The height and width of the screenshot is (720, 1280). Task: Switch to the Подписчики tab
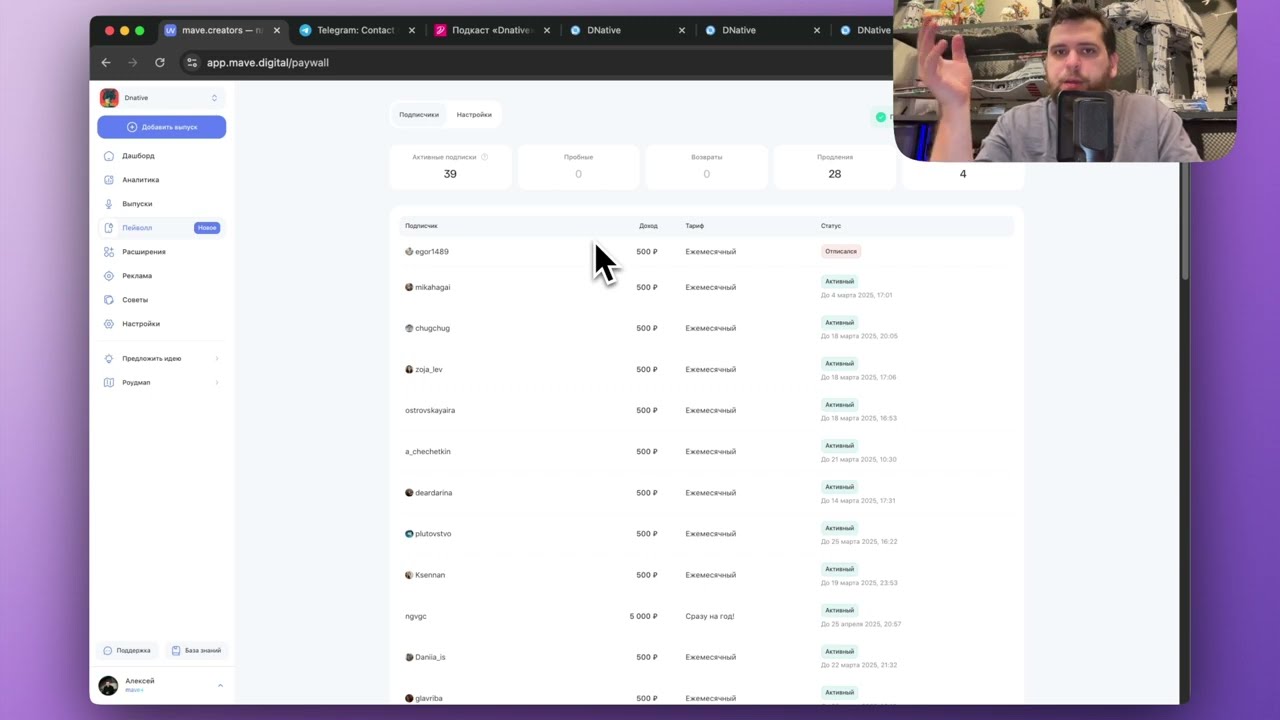coord(419,115)
